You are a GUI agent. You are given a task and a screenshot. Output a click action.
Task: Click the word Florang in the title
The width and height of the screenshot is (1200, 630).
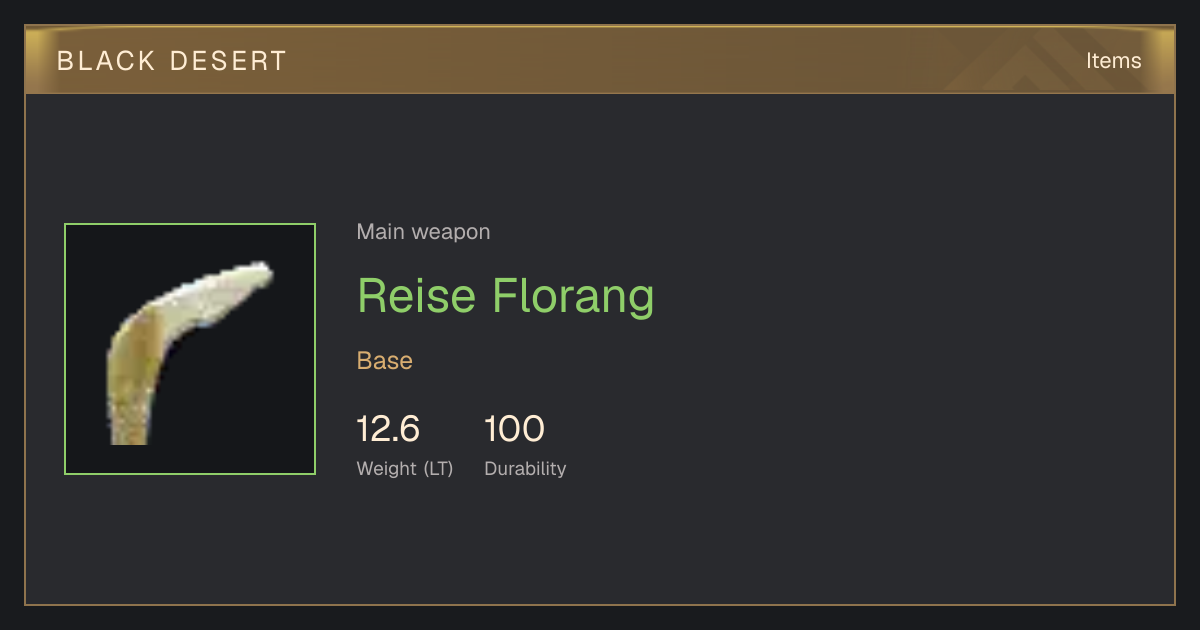(572, 296)
